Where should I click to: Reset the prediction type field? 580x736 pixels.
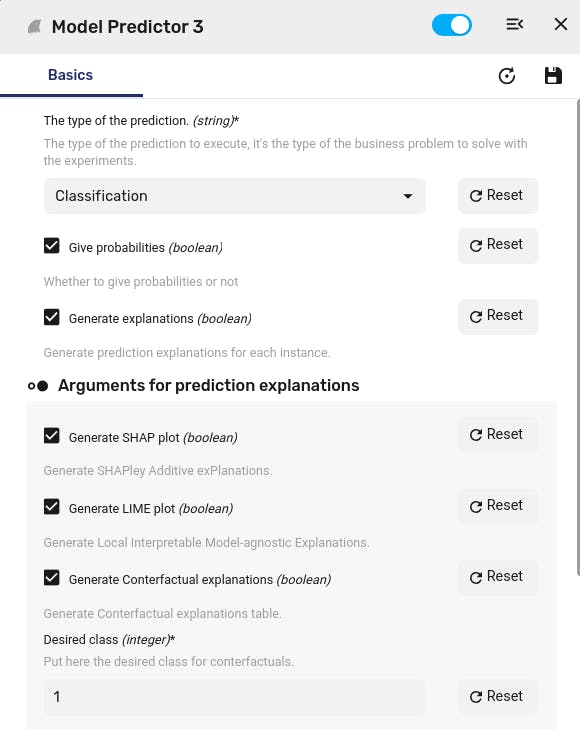(498, 196)
